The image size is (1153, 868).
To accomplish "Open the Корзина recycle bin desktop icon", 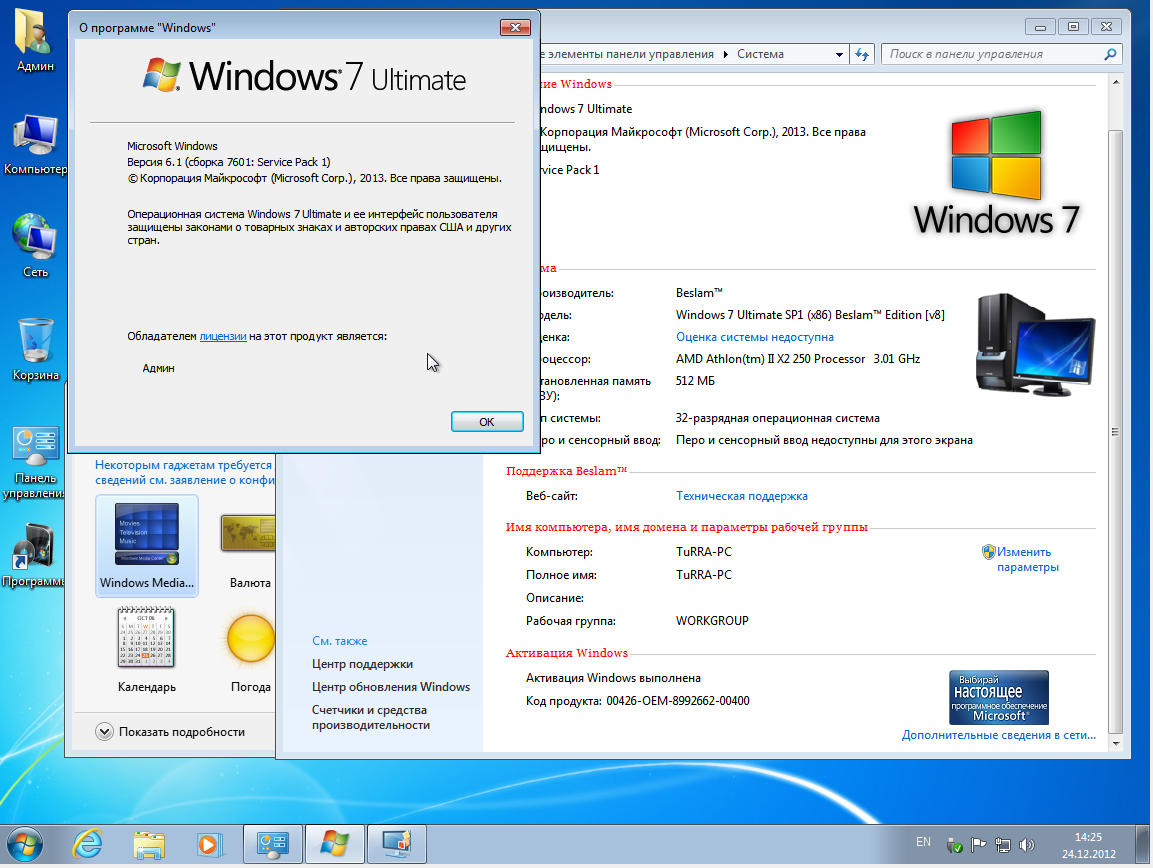I will pyautogui.click(x=35, y=343).
